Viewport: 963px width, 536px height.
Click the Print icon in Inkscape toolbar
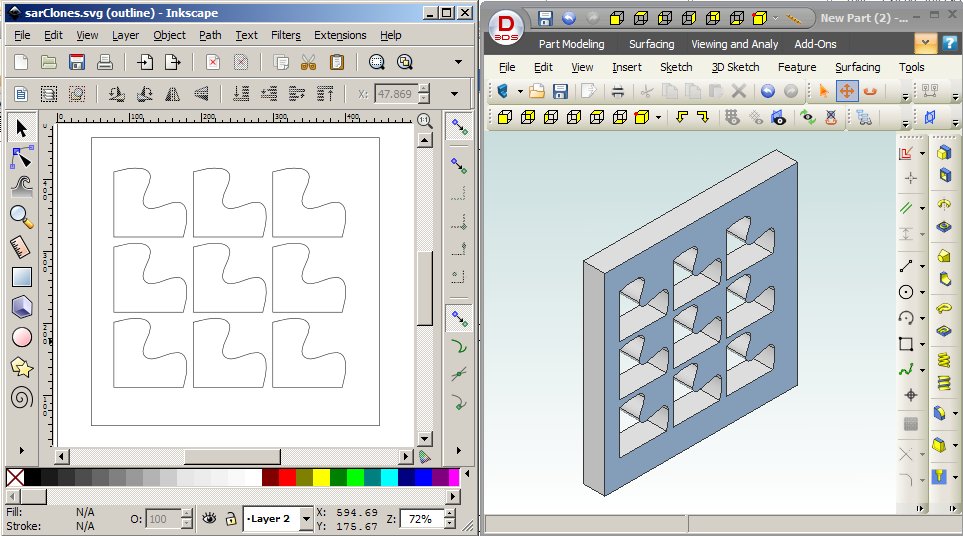tap(104, 62)
